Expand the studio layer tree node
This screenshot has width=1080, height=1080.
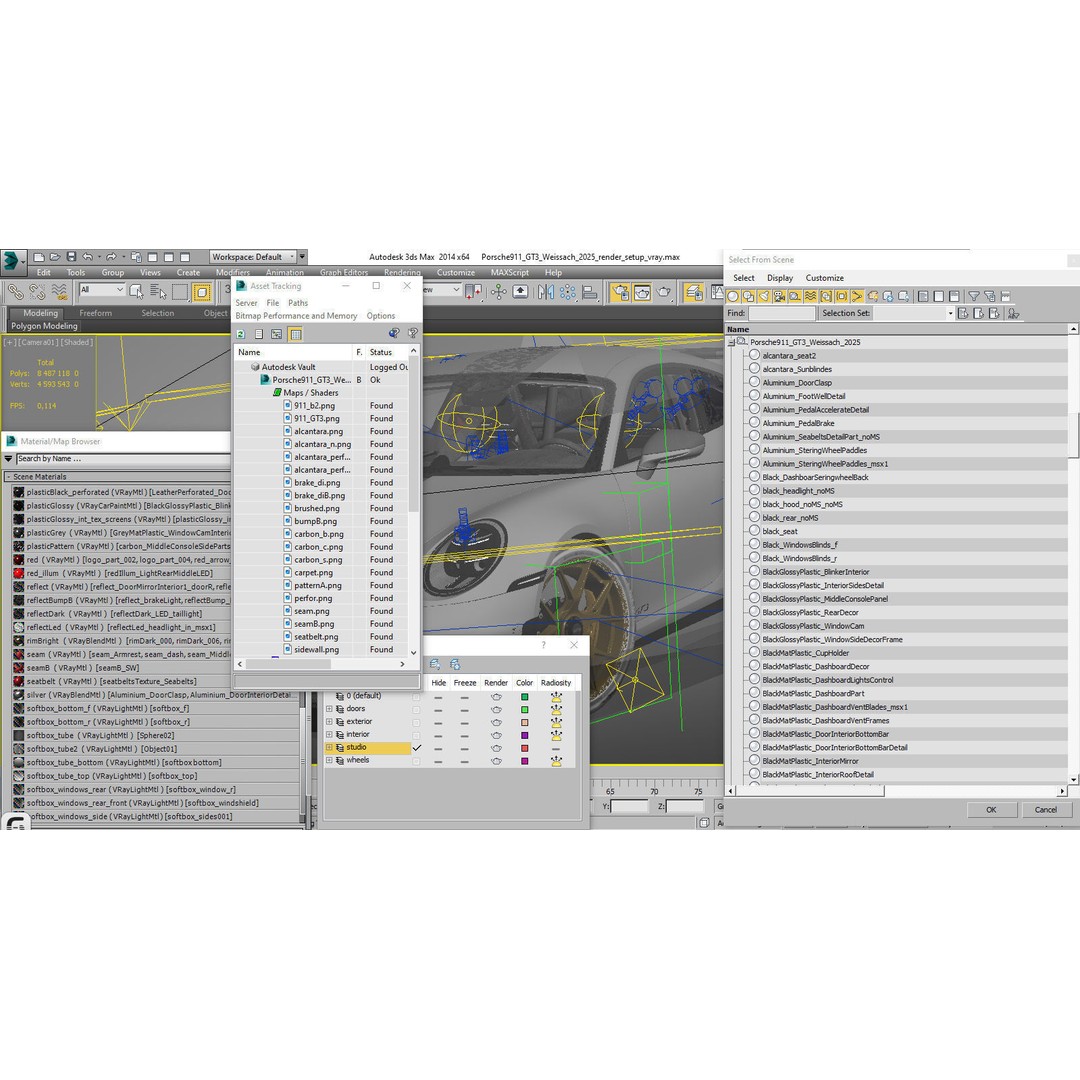pos(329,747)
